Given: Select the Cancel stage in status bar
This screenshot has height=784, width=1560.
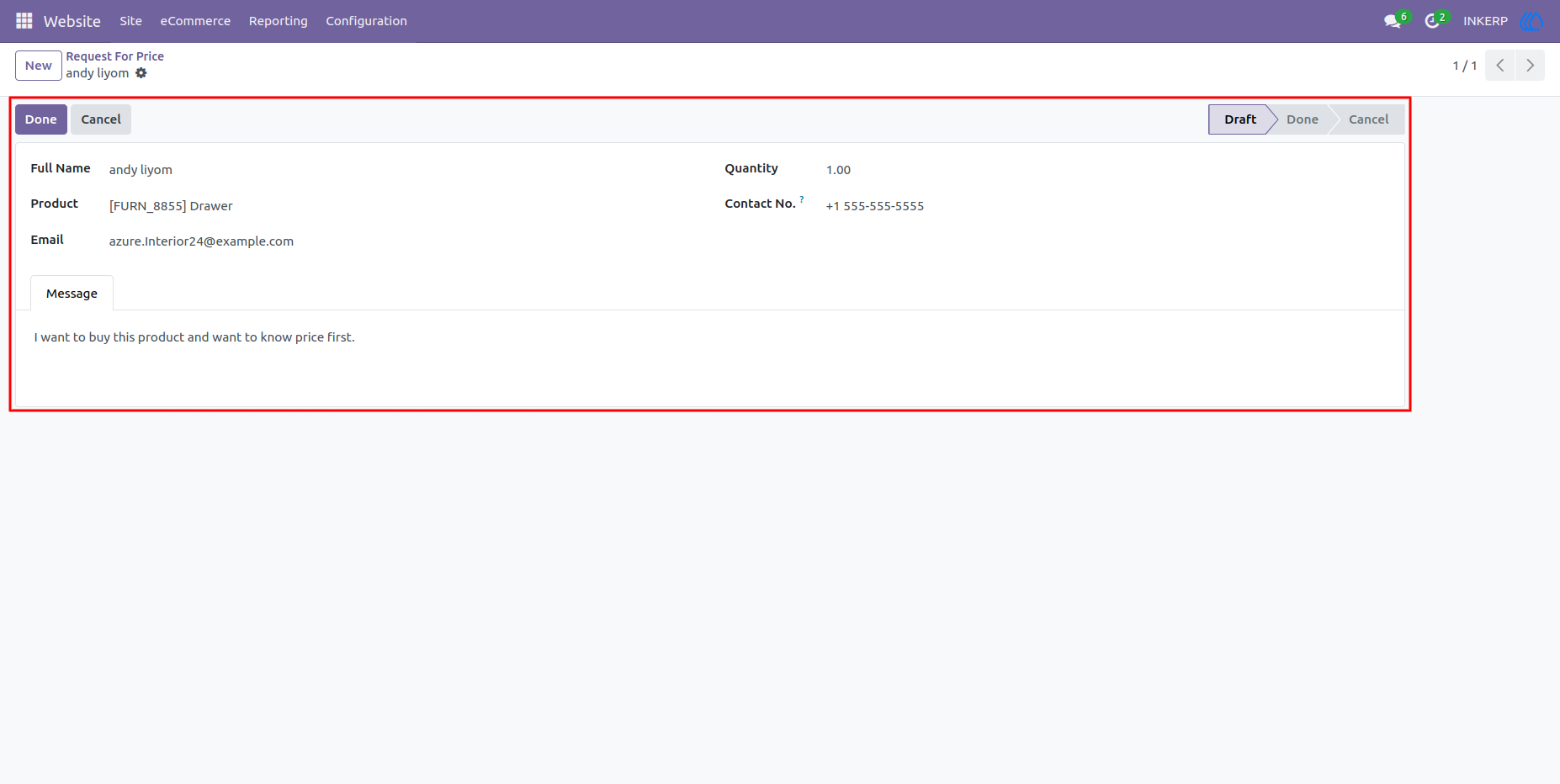Looking at the screenshot, I should pos(1369,119).
